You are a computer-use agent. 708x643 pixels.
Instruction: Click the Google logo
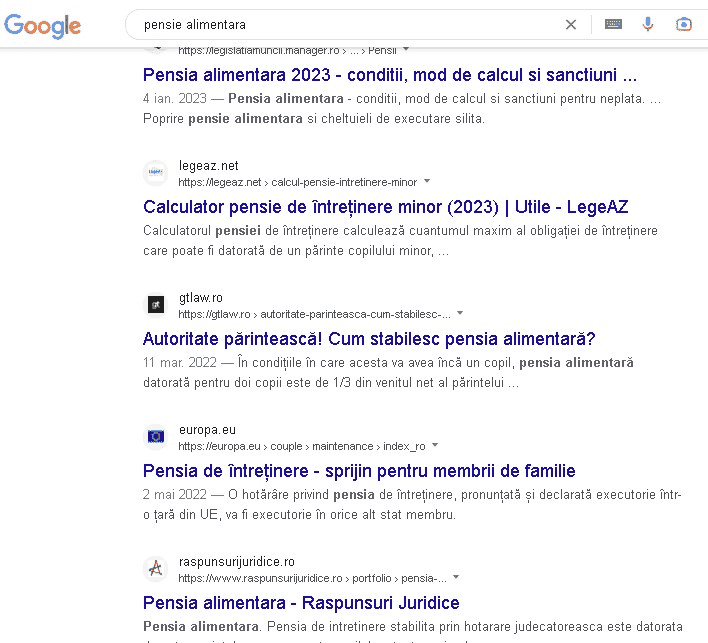click(42, 24)
